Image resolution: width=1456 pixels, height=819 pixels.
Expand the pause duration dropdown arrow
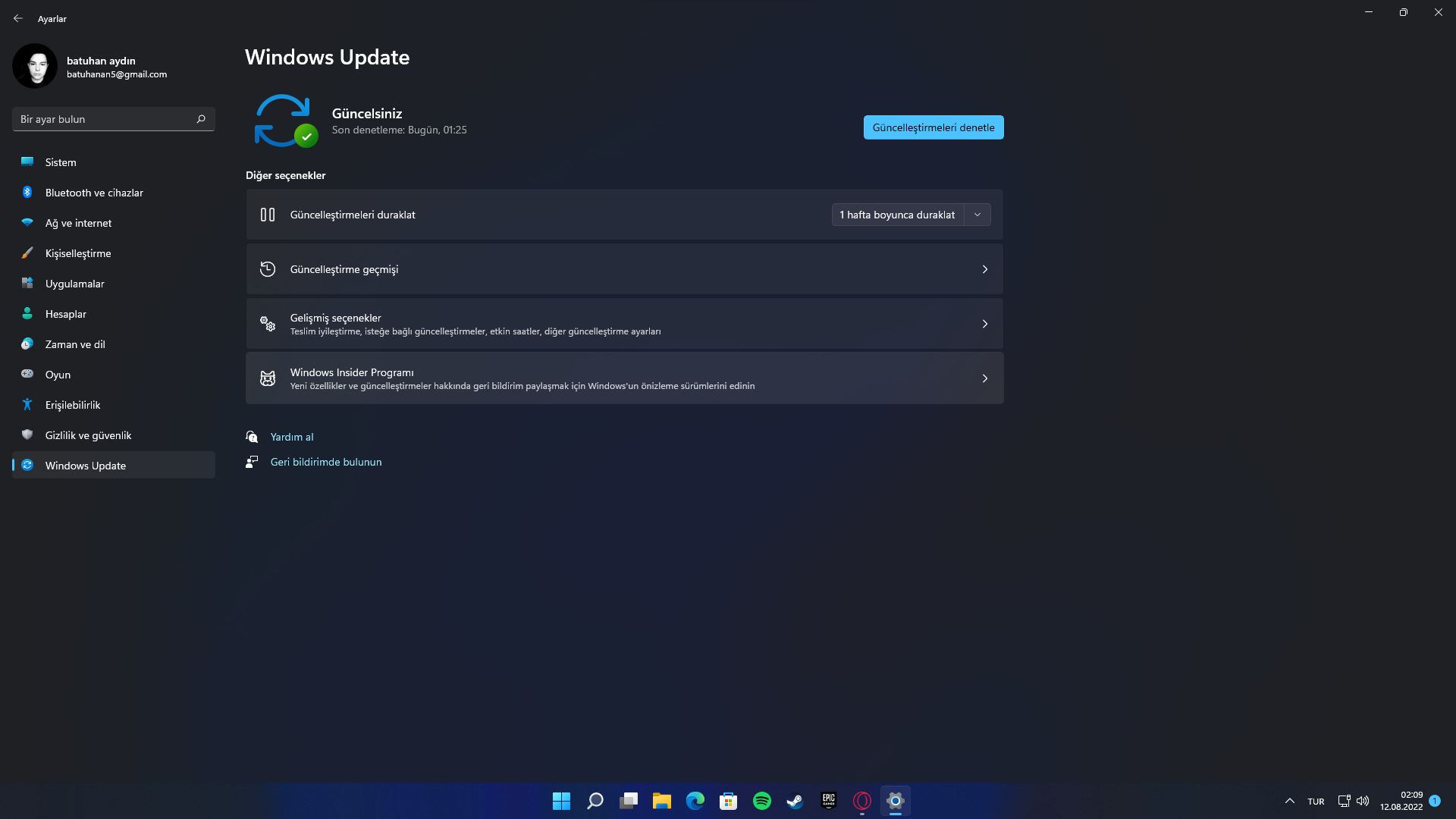pos(977,215)
